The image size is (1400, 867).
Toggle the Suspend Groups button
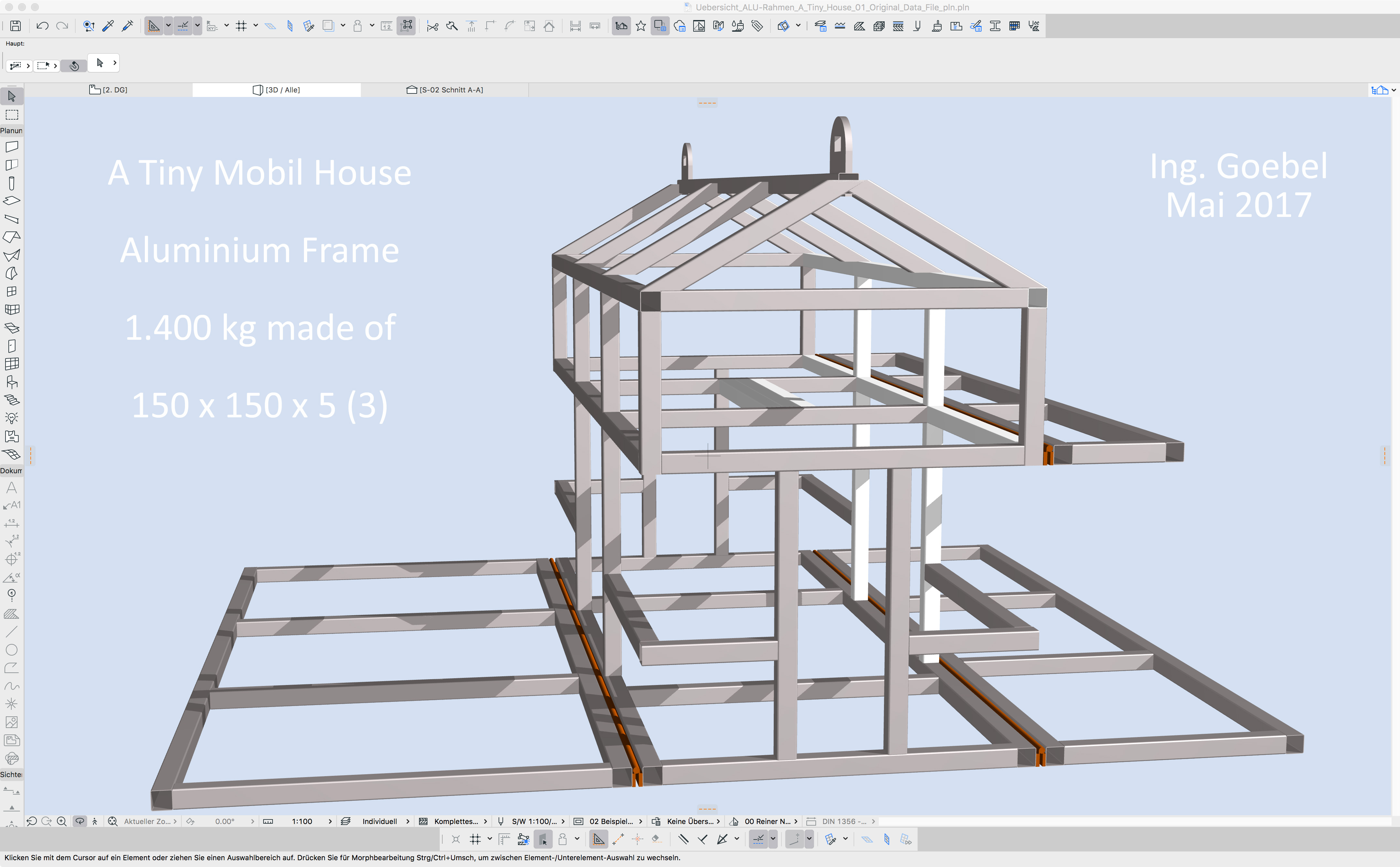click(x=406, y=26)
